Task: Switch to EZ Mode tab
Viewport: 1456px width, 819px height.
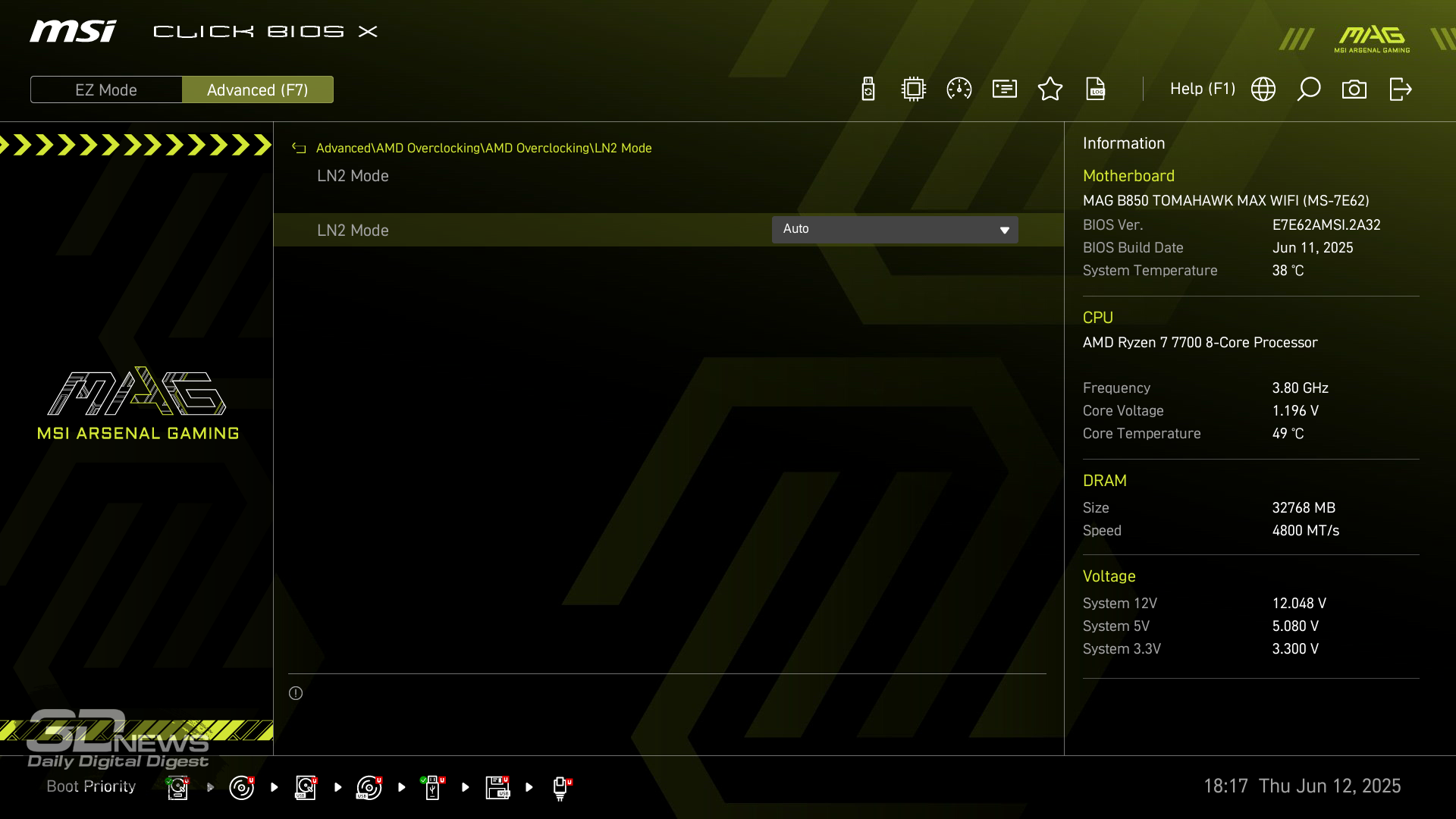Action: click(x=106, y=89)
